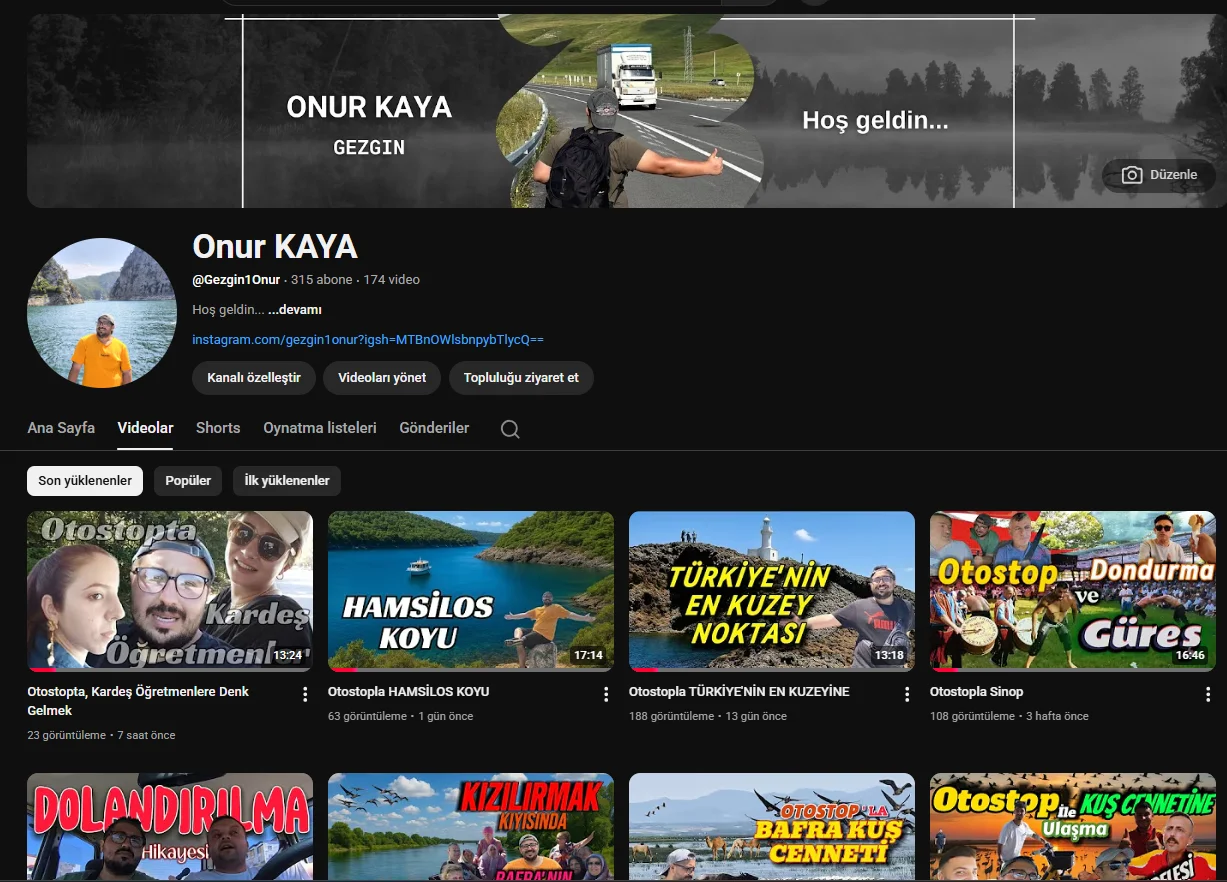The height and width of the screenshot is (882, 1227).
Task: Open the Shorts tab
Action: [218, 428]
